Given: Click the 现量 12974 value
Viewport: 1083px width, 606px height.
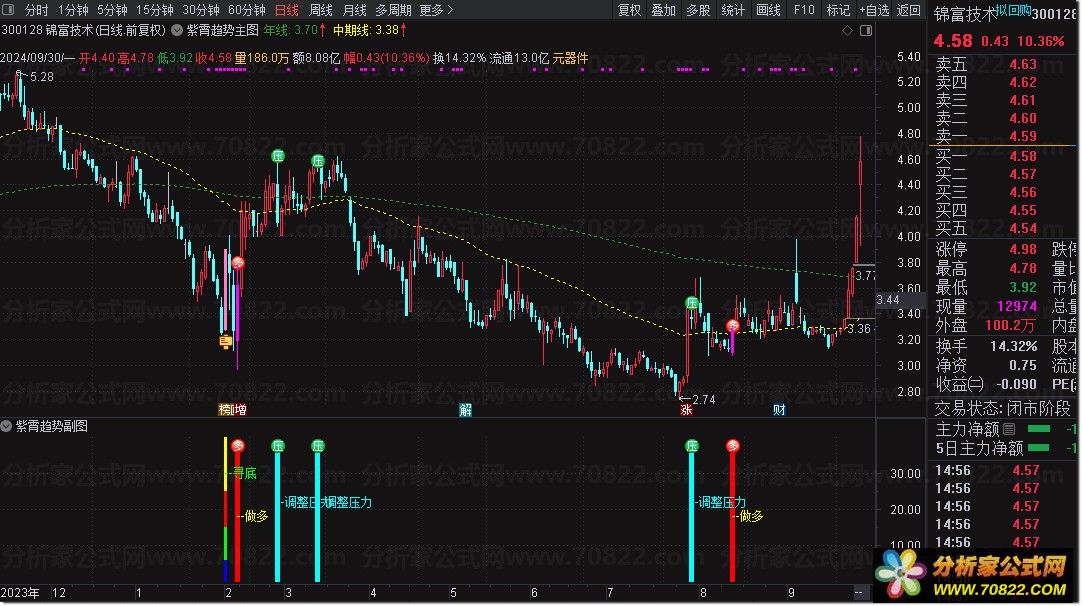Looking at the screenshot, I should (1017, 306).
